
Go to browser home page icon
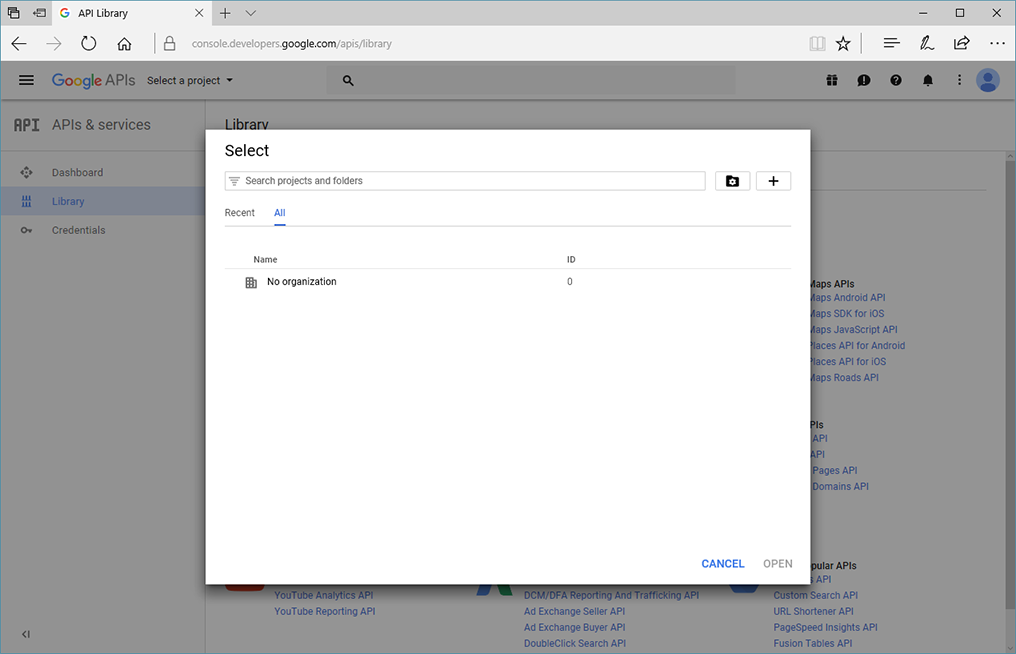coord(124,43)
